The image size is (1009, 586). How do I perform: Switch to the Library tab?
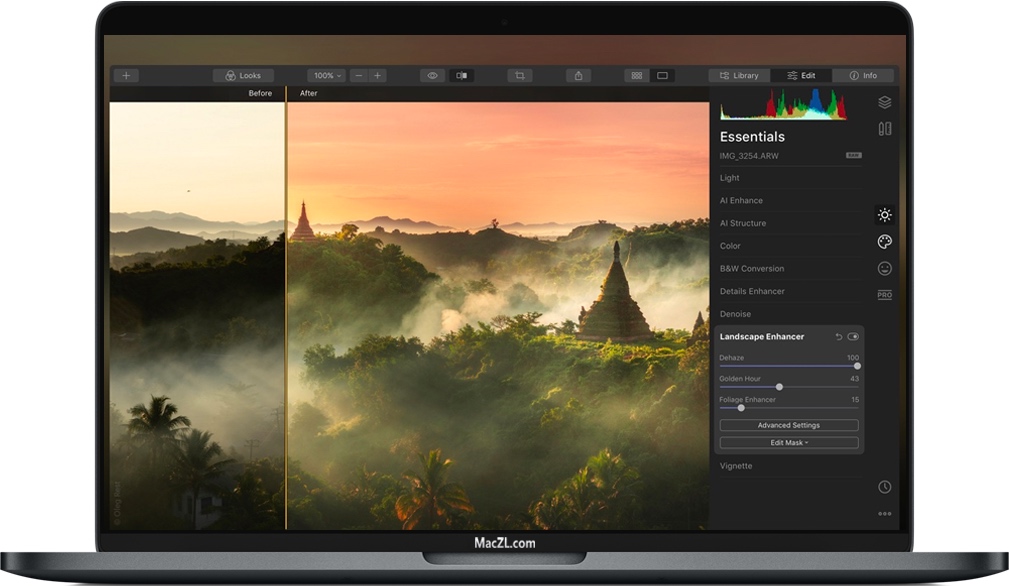(x=739, y=75)
